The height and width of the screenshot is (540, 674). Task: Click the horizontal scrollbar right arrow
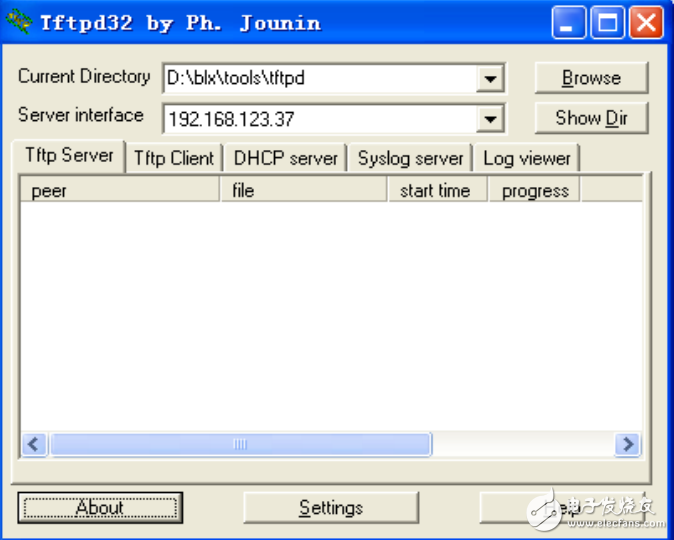(627, 444)
